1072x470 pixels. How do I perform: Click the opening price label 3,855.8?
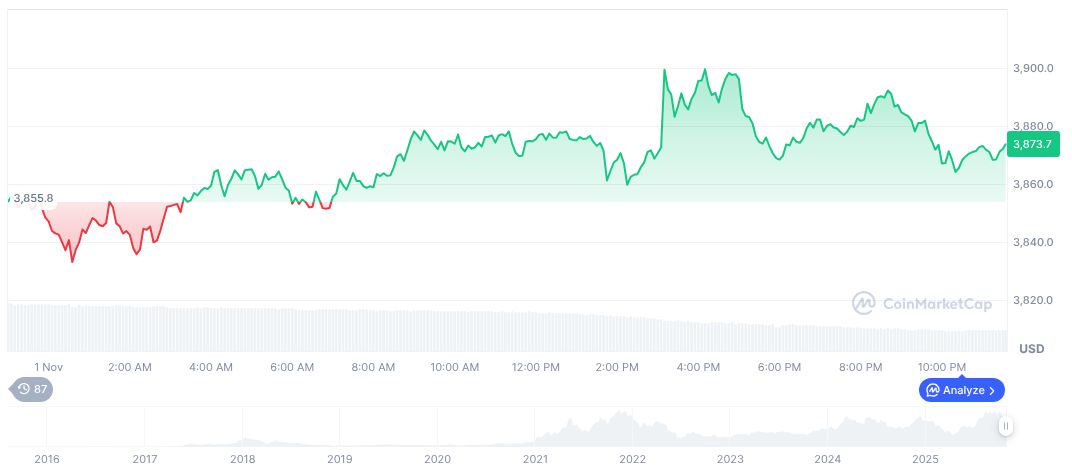click(33, 198)
